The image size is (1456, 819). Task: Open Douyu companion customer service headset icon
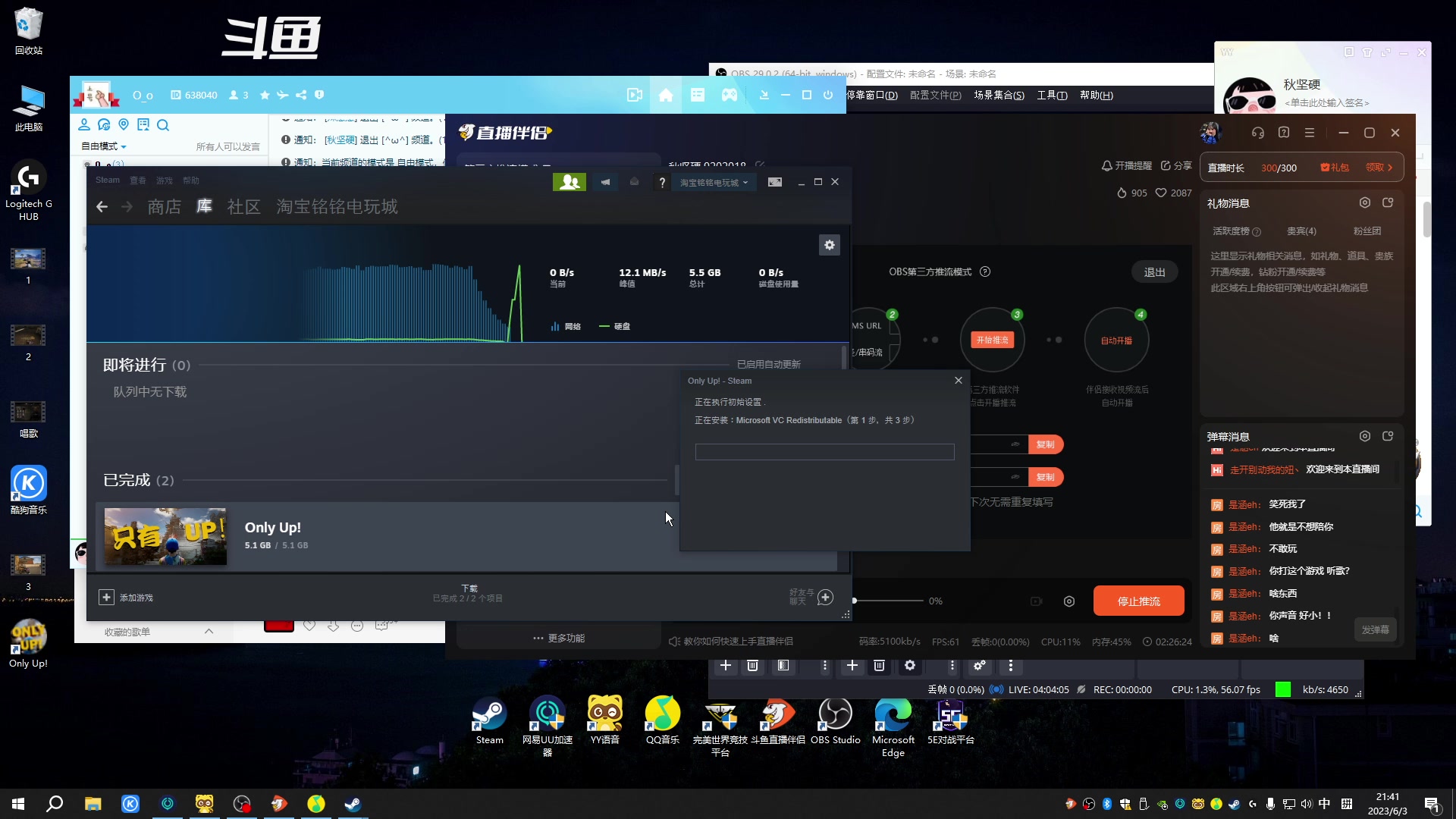point(1258,133)
